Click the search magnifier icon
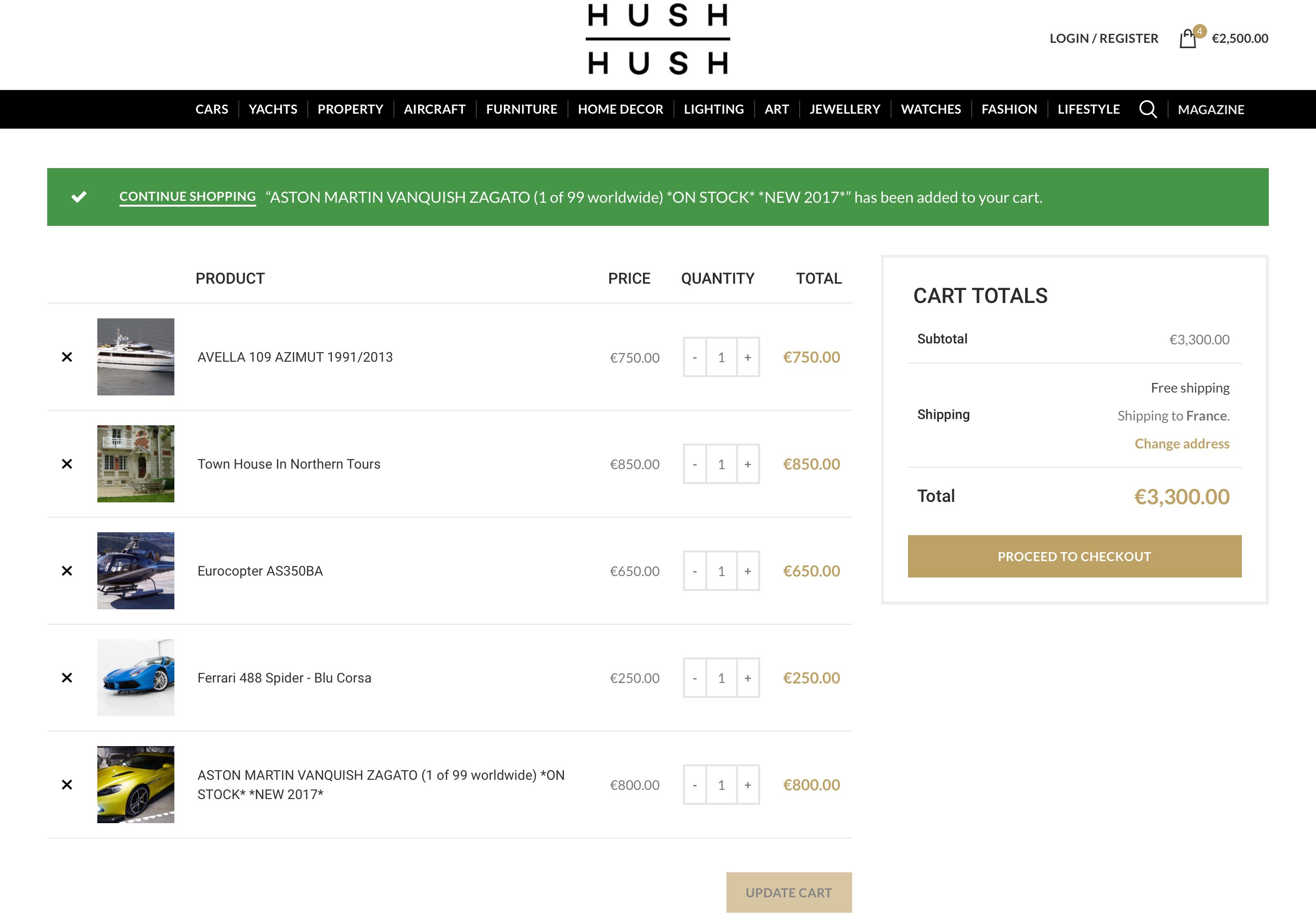Viewport: 1316px width, 919px height. (x=1147, y=109)
